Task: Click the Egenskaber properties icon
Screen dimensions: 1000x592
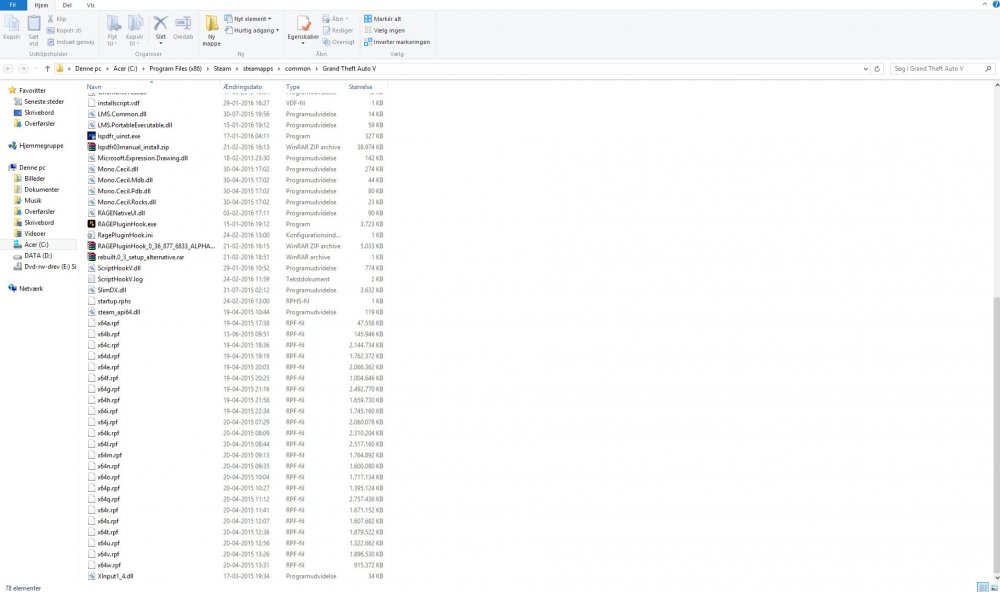Action: click(304, 24)
